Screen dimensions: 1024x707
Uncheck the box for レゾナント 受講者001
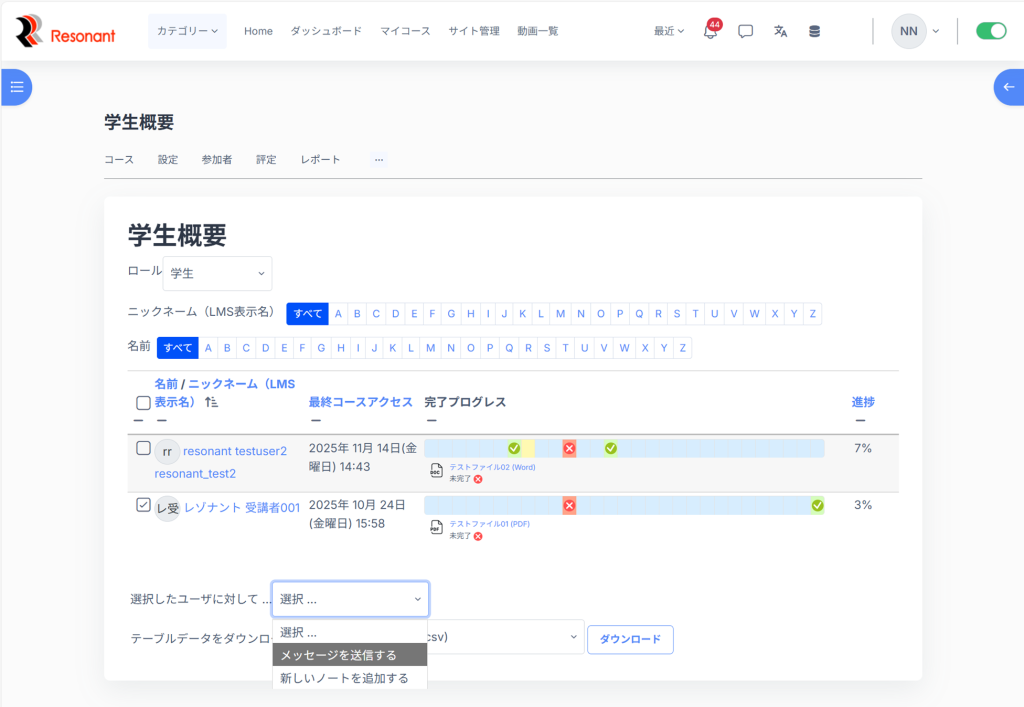point(143,505)
